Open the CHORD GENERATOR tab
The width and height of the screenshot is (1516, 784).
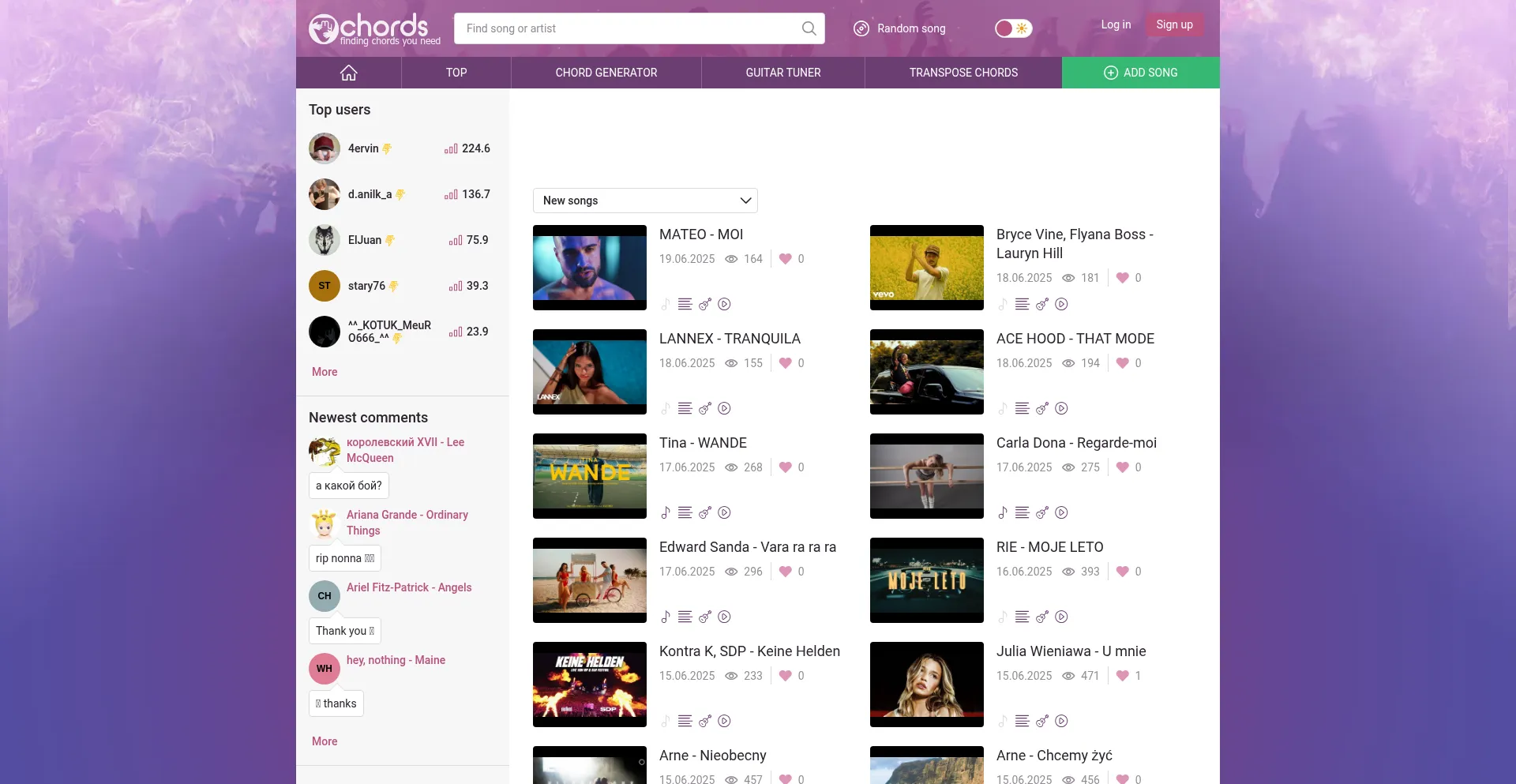click(x=606, y=73)
